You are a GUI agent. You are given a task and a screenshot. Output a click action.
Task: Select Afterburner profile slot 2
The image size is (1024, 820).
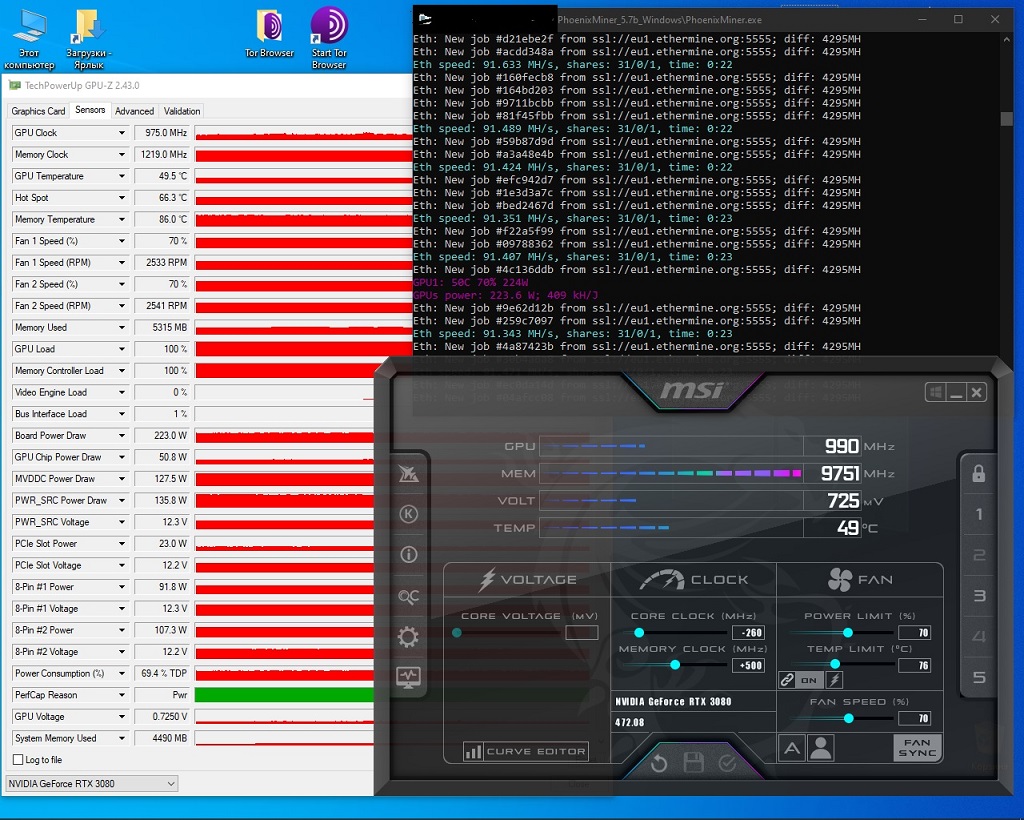pyautogui.click(x=978, y=555)
